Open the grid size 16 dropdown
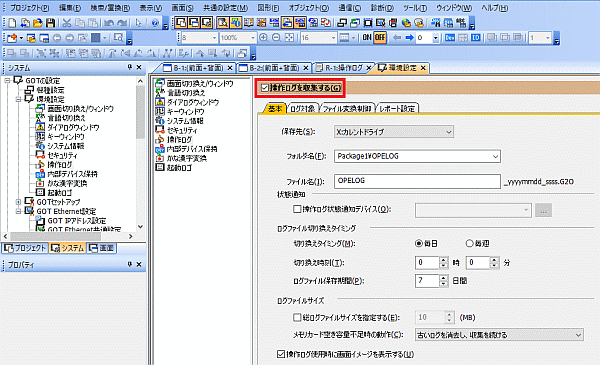This screenshot has width=600, height=365. (333, 37)
